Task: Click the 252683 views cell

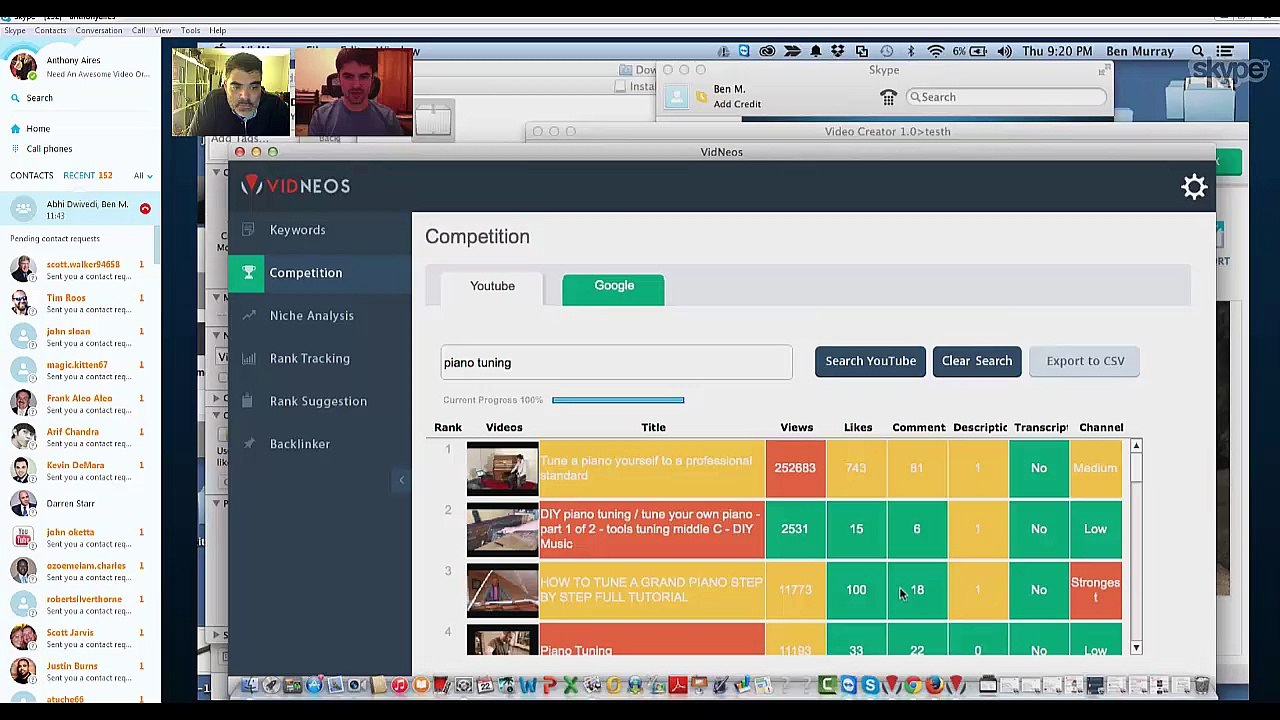Action: [795, 468]
